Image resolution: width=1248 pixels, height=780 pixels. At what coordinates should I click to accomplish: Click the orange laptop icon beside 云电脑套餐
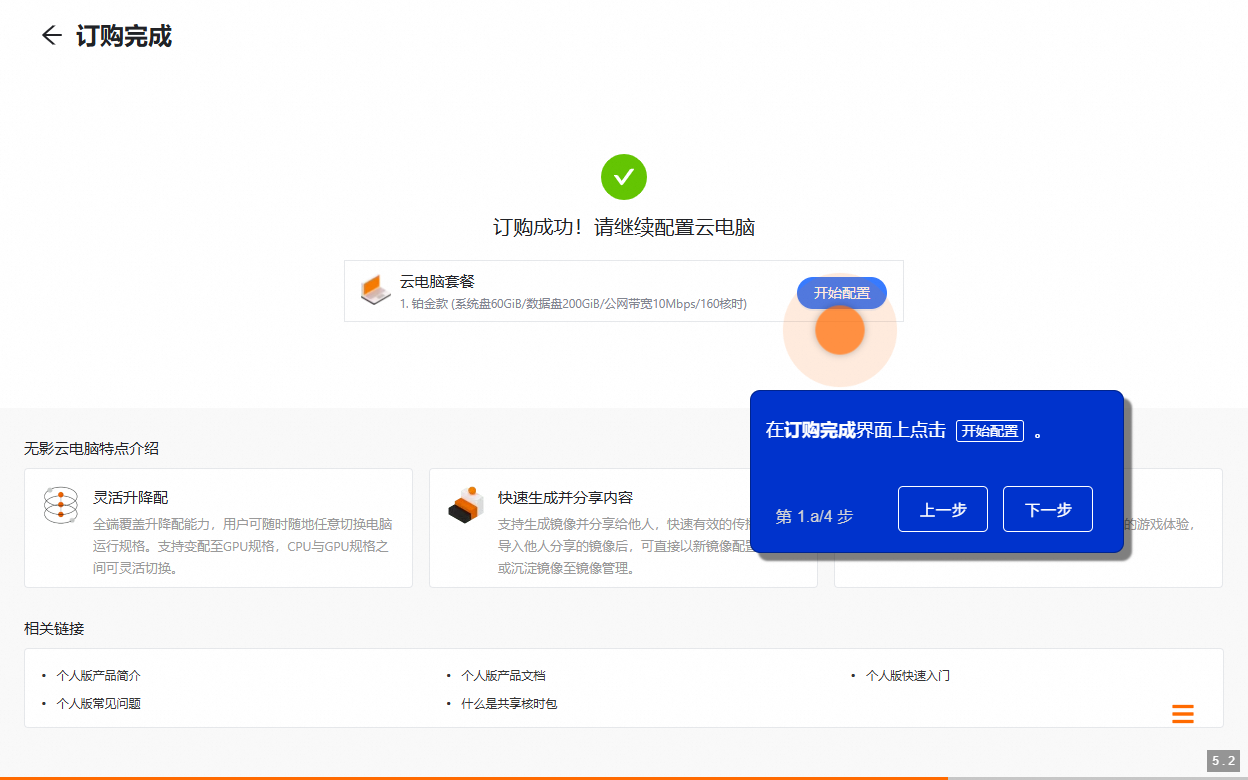coord(375,290)
